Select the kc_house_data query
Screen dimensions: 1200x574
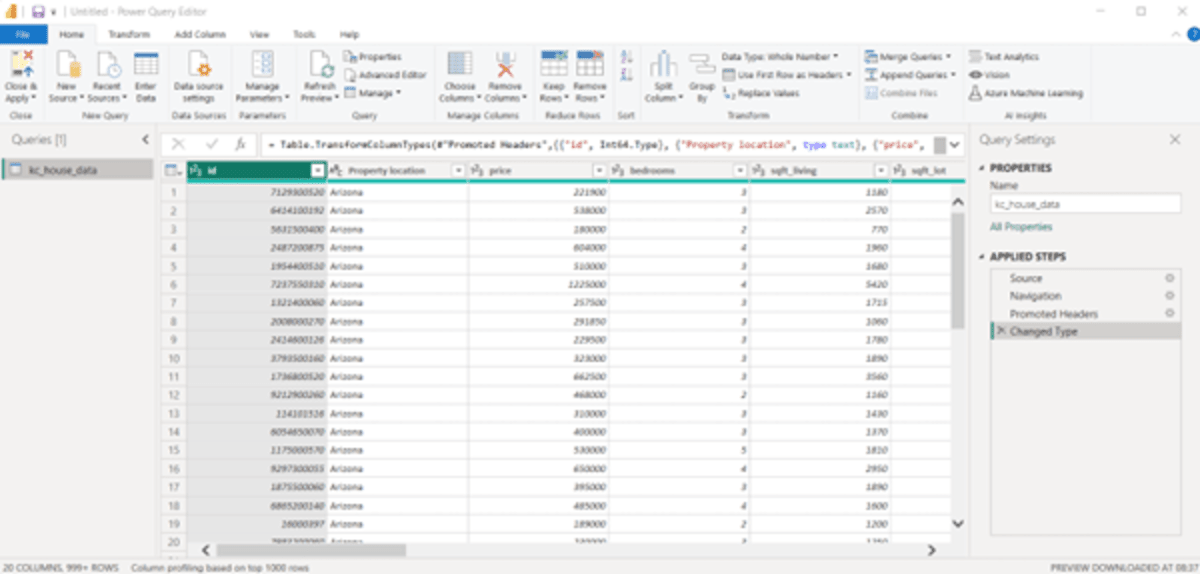coord(77,170)
